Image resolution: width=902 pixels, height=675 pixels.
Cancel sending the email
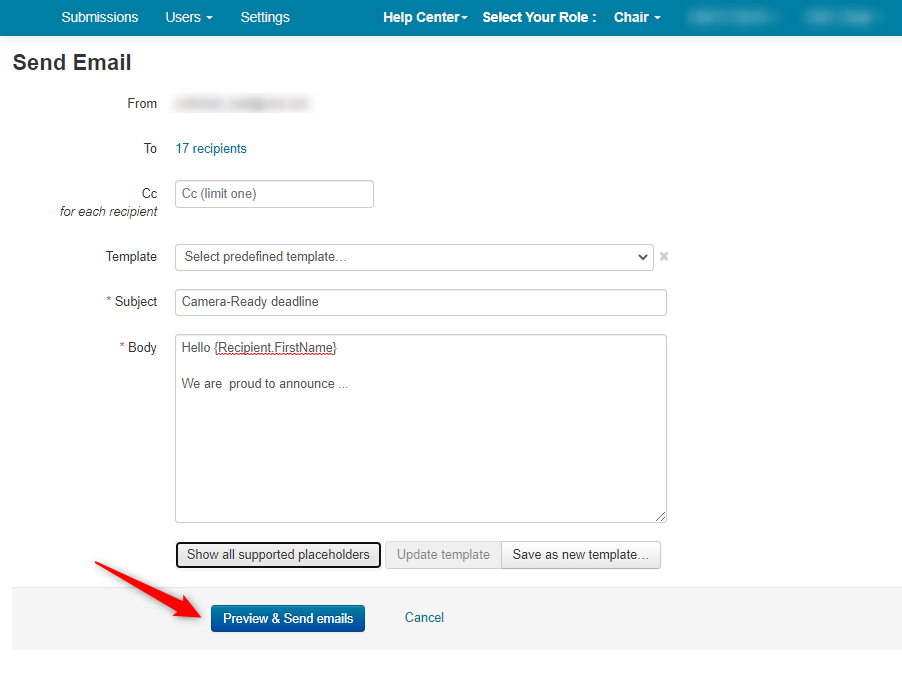pyautogui.click(x=424, y=617)
